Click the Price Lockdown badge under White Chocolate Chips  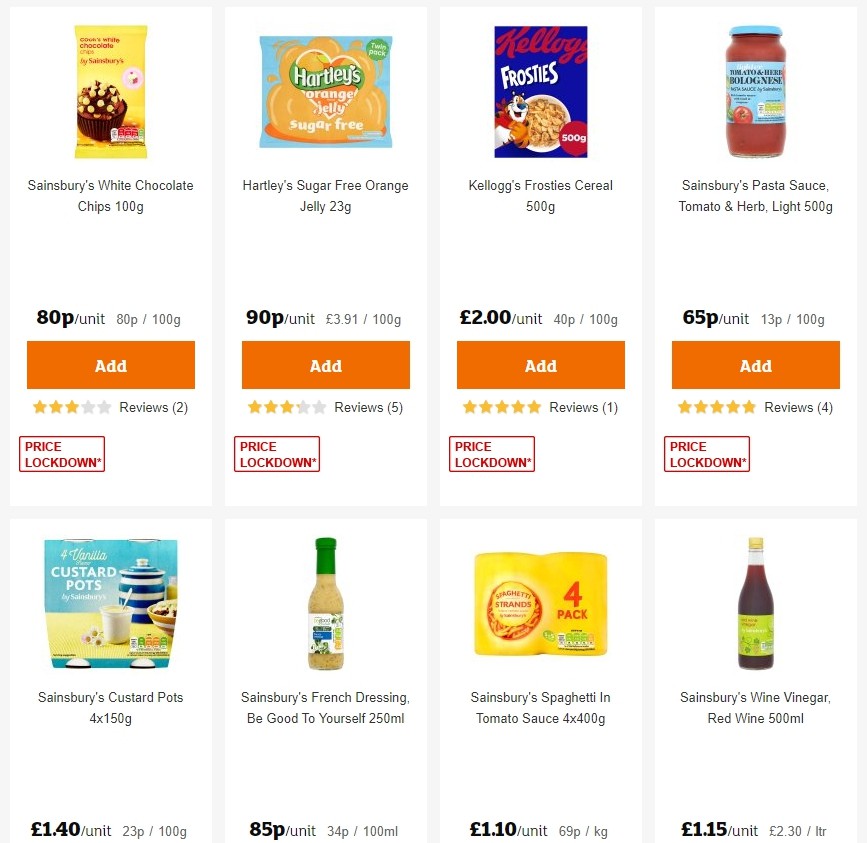tap(61, 453)
